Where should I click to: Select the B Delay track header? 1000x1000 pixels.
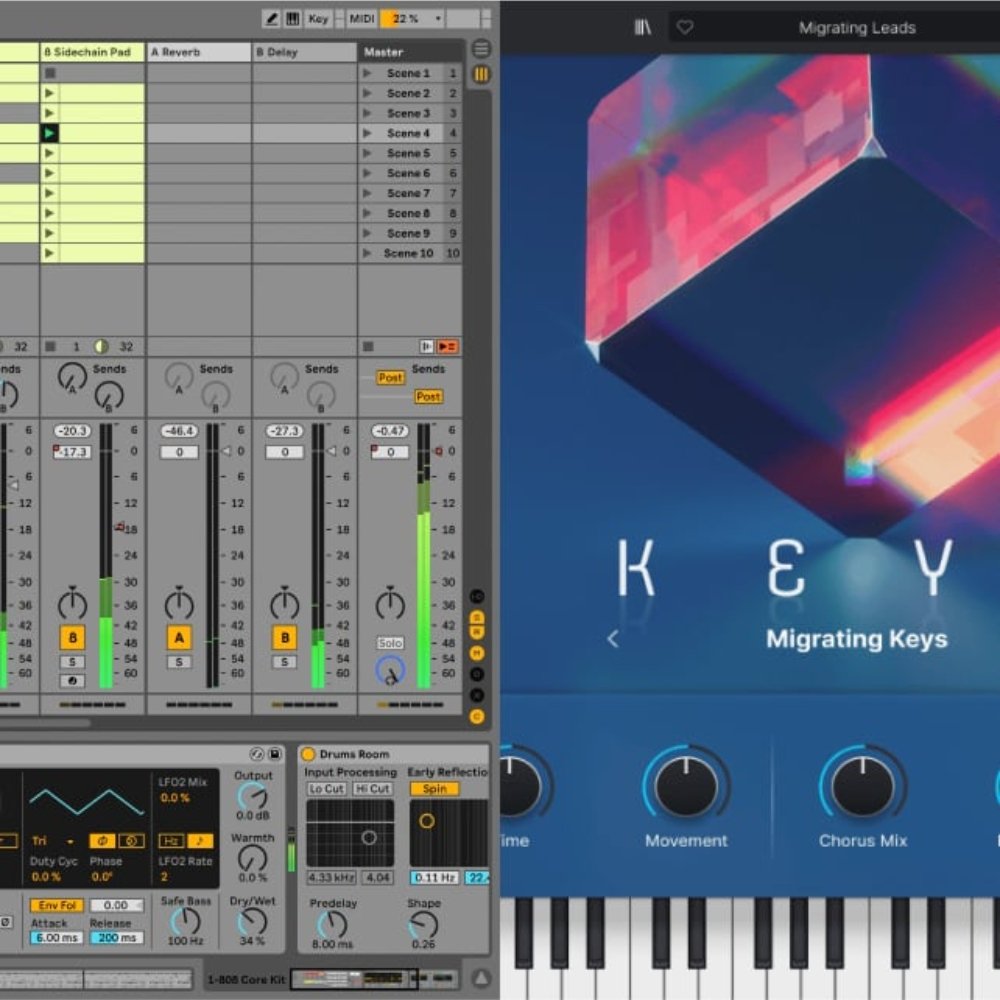pos(304,52)
